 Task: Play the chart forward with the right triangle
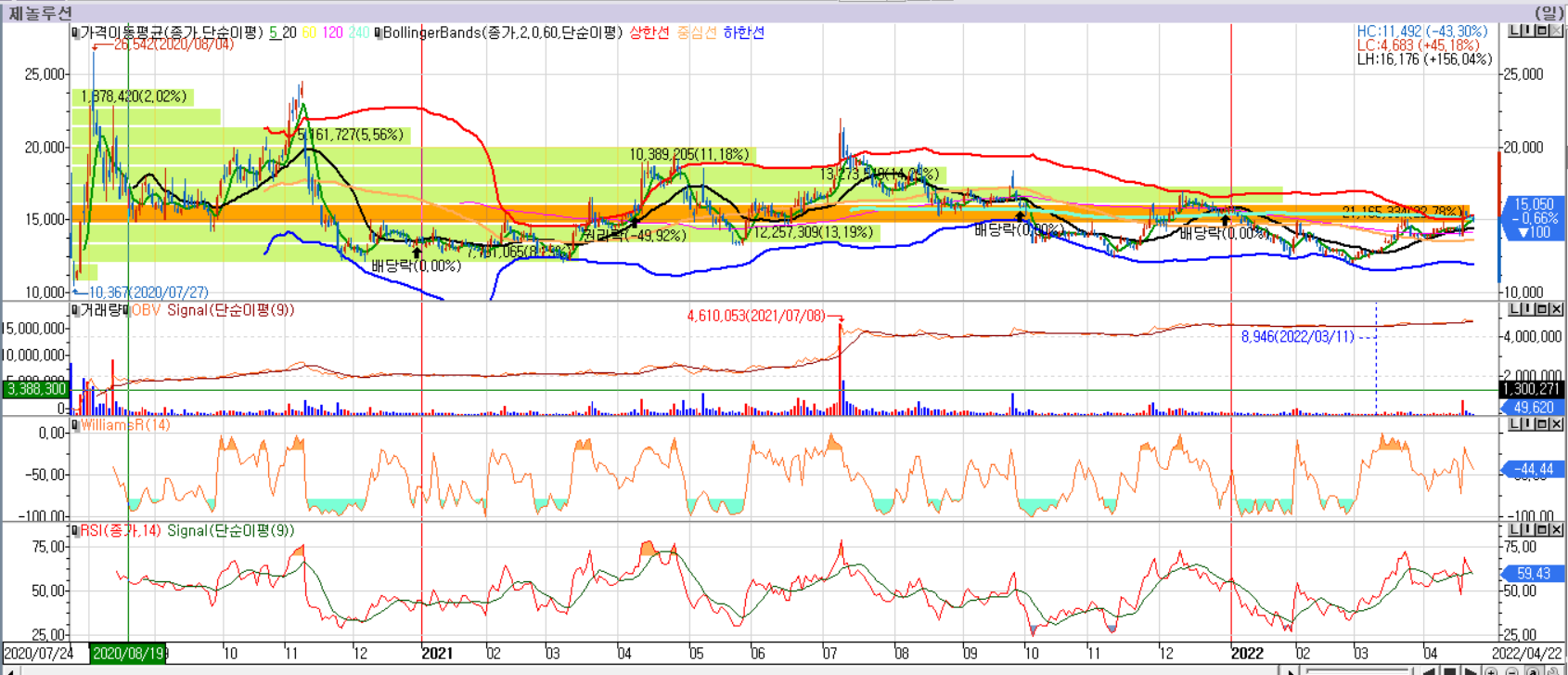pos(1471,670)
